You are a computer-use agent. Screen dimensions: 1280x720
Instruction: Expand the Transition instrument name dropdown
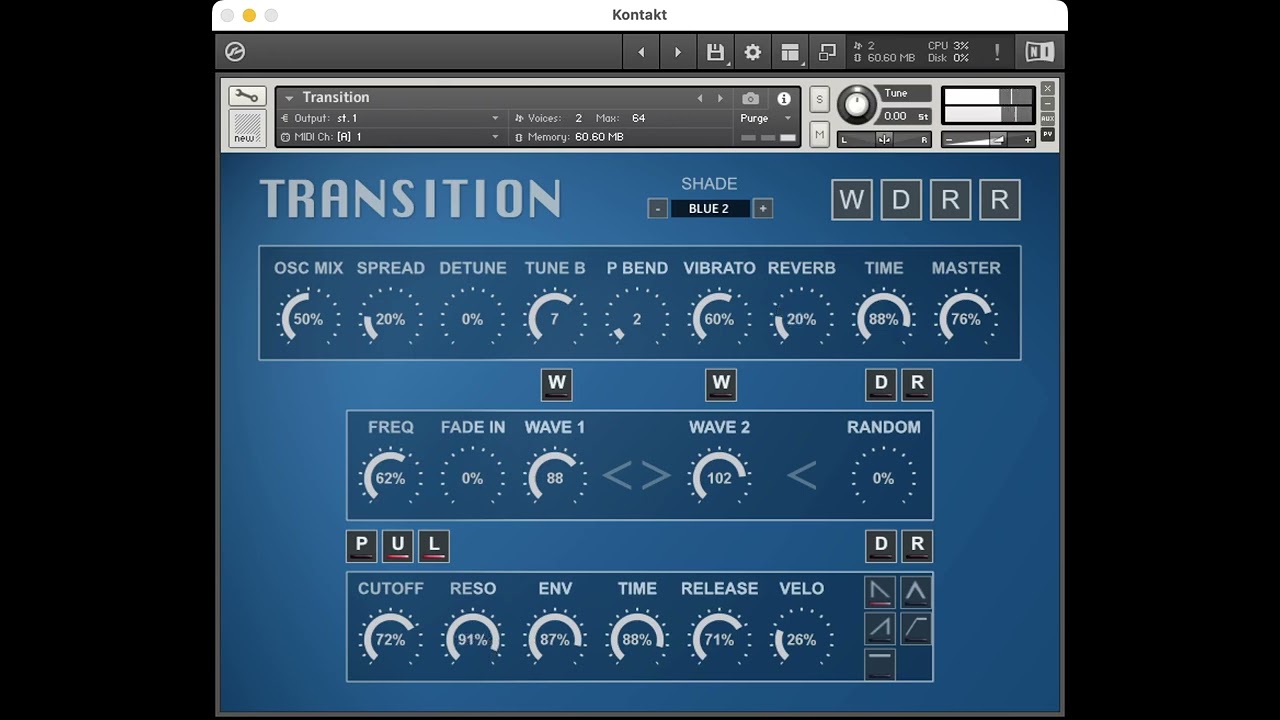click(x=289, y=98)
